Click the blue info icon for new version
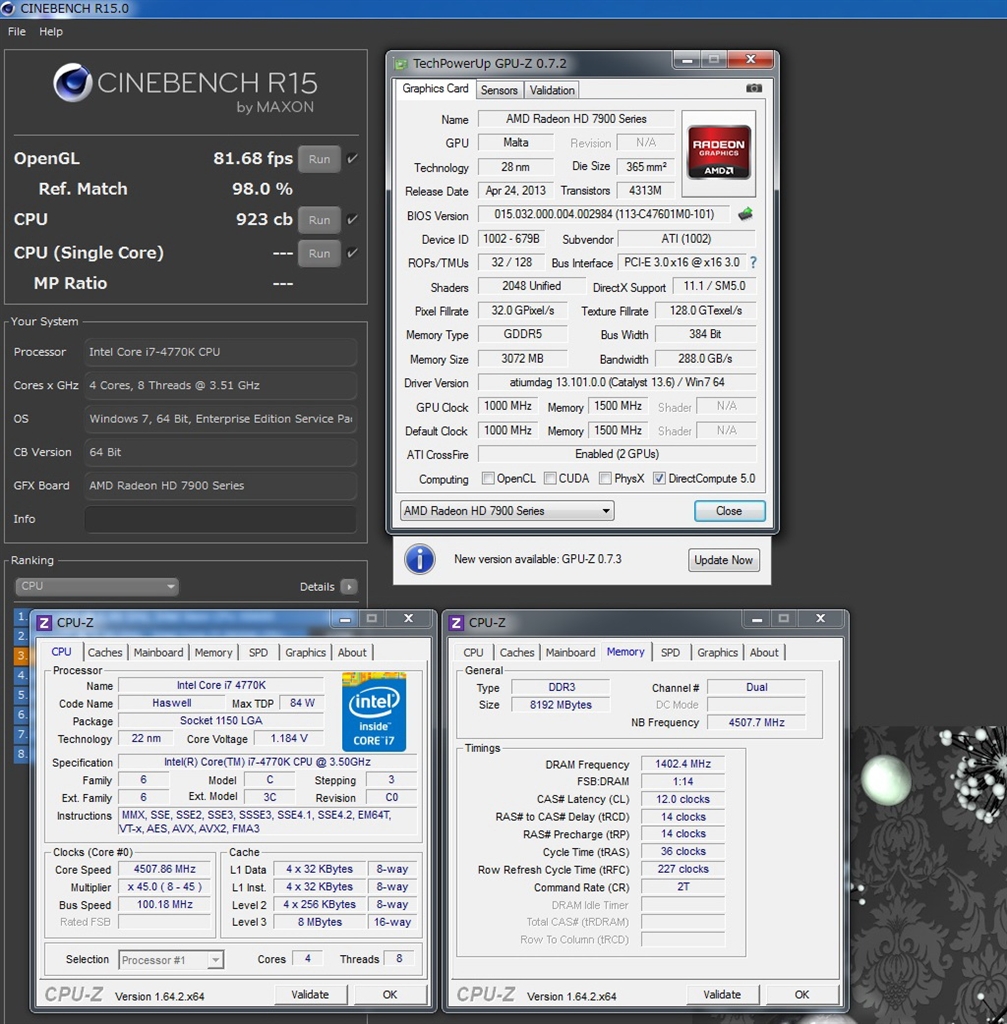Viewport: 1007px width, 1024px height. coord(420,559)
